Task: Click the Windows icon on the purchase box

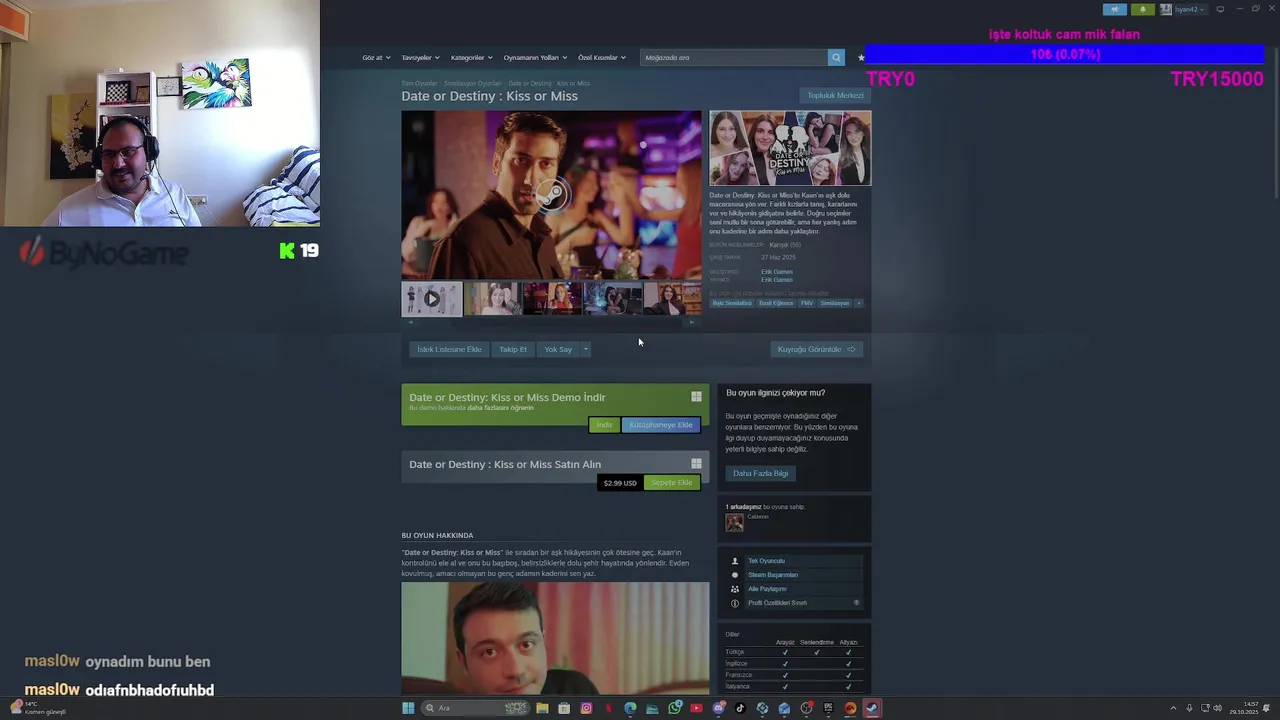Action: [x=696, y=463]
